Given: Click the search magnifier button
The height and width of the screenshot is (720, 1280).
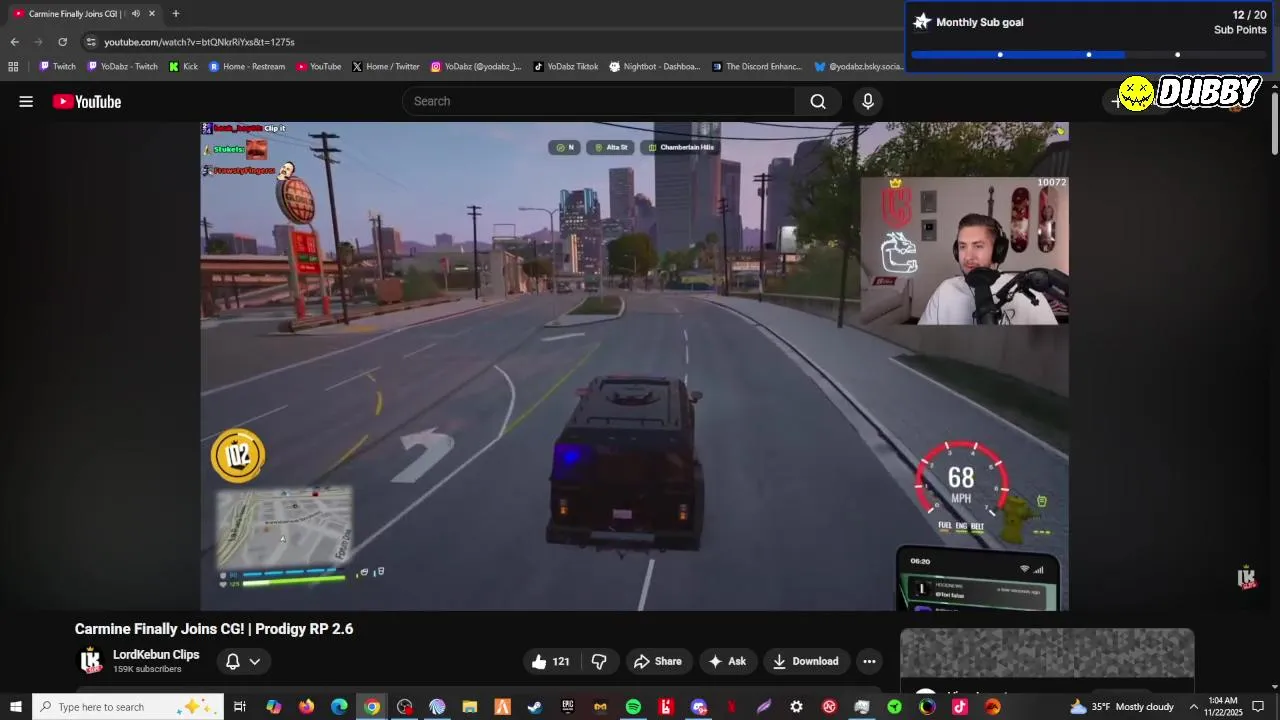Looking at the screenshot, I should coord(818,101).
